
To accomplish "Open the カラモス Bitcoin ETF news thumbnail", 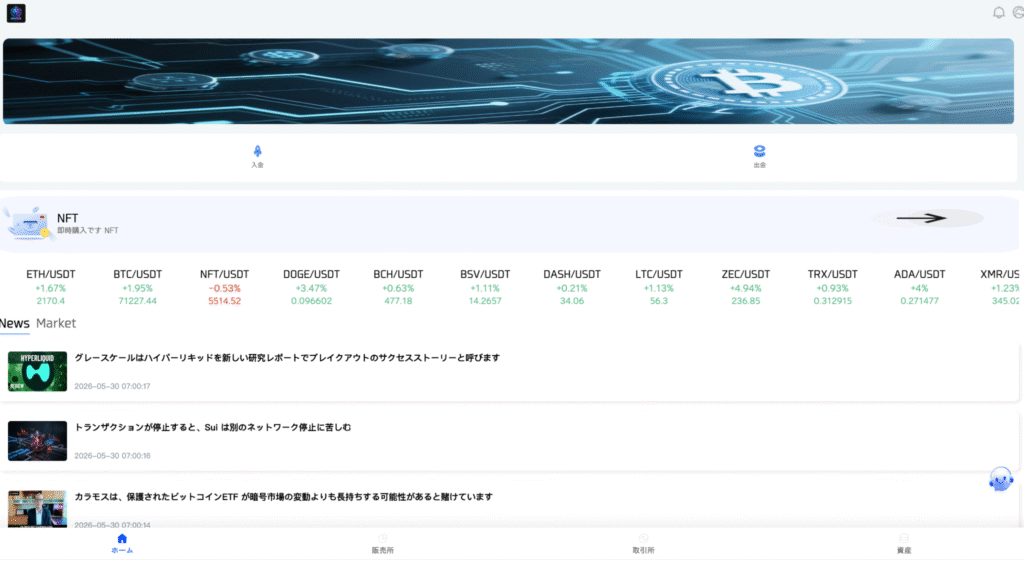I will point(37,509).
